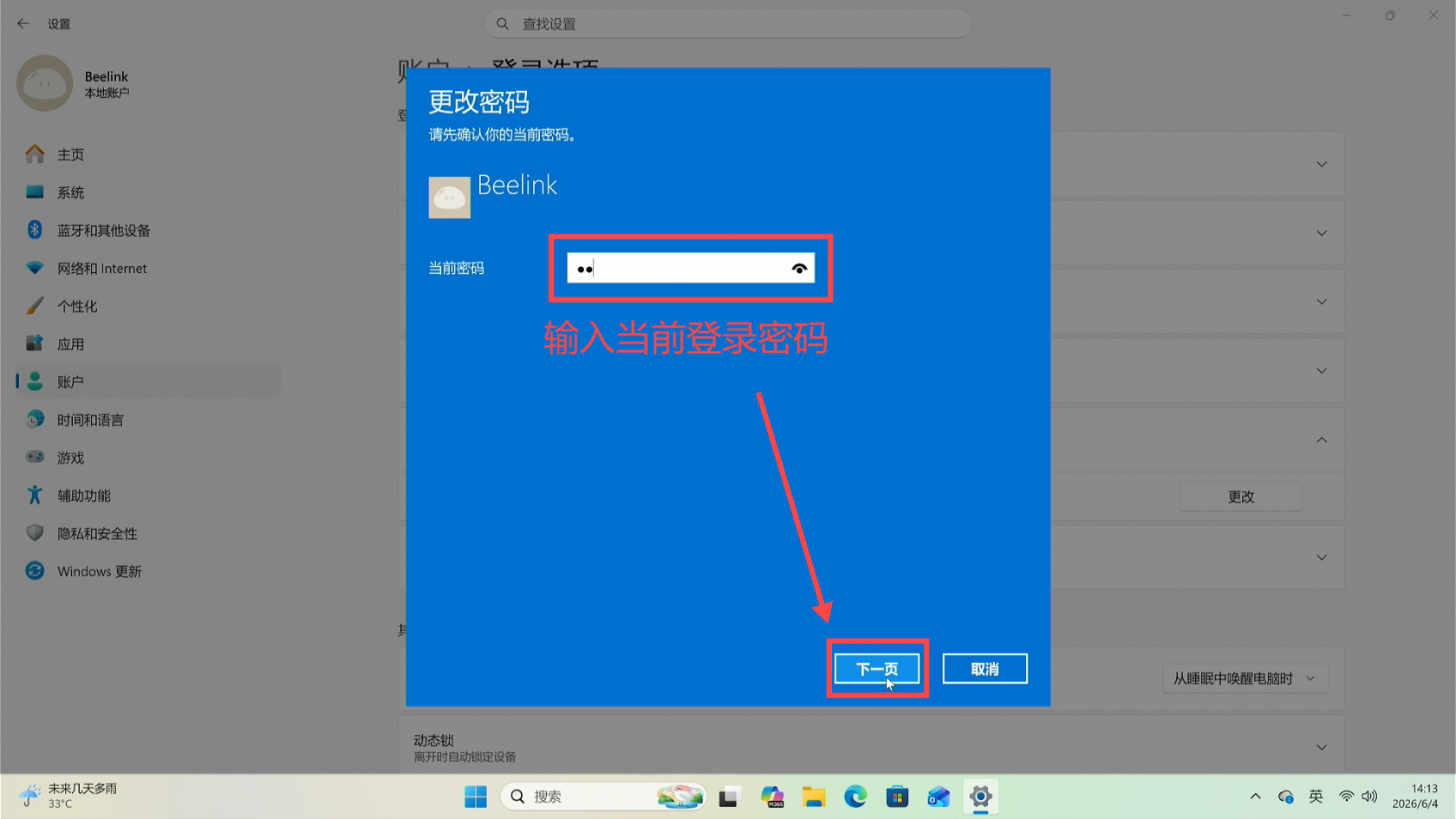Switch the input language indicator (英)

(x=1316, y=796)
